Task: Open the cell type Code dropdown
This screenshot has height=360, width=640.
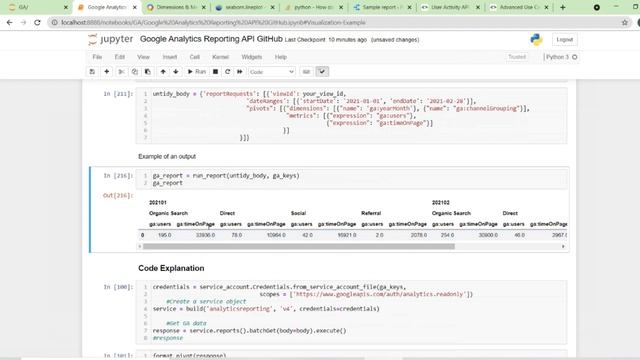Action: point(271,72)
